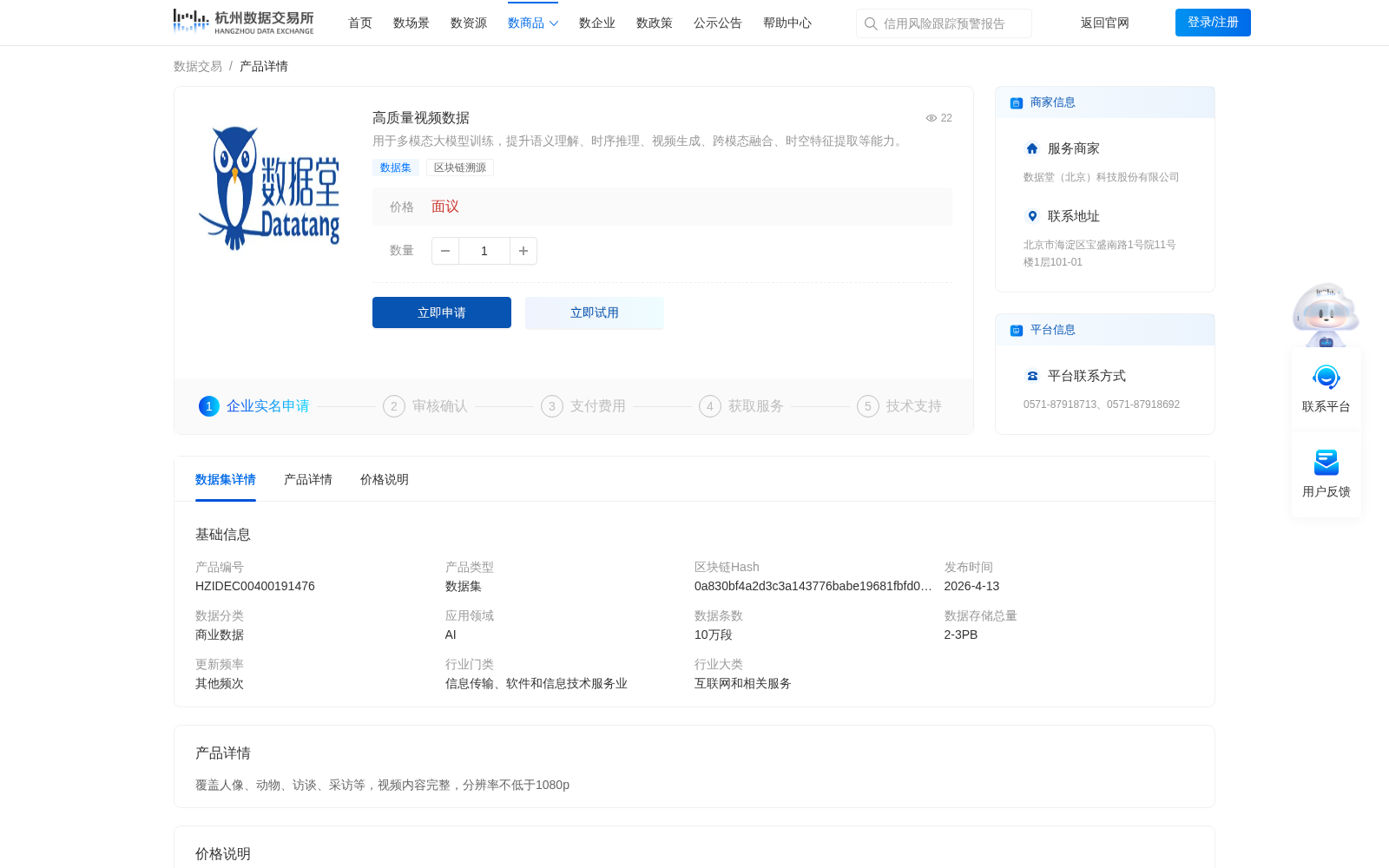Open 帮助中心 in navigation bar
Image resolution: width=1389 pixels, height=868 pixels.
click(787, 23)
